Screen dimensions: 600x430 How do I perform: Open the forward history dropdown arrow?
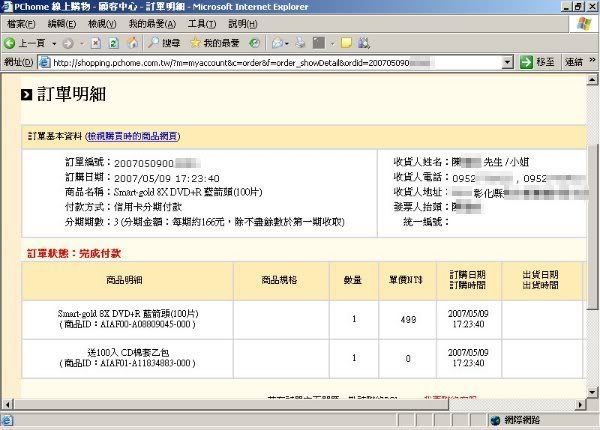[x=82, y=44]
